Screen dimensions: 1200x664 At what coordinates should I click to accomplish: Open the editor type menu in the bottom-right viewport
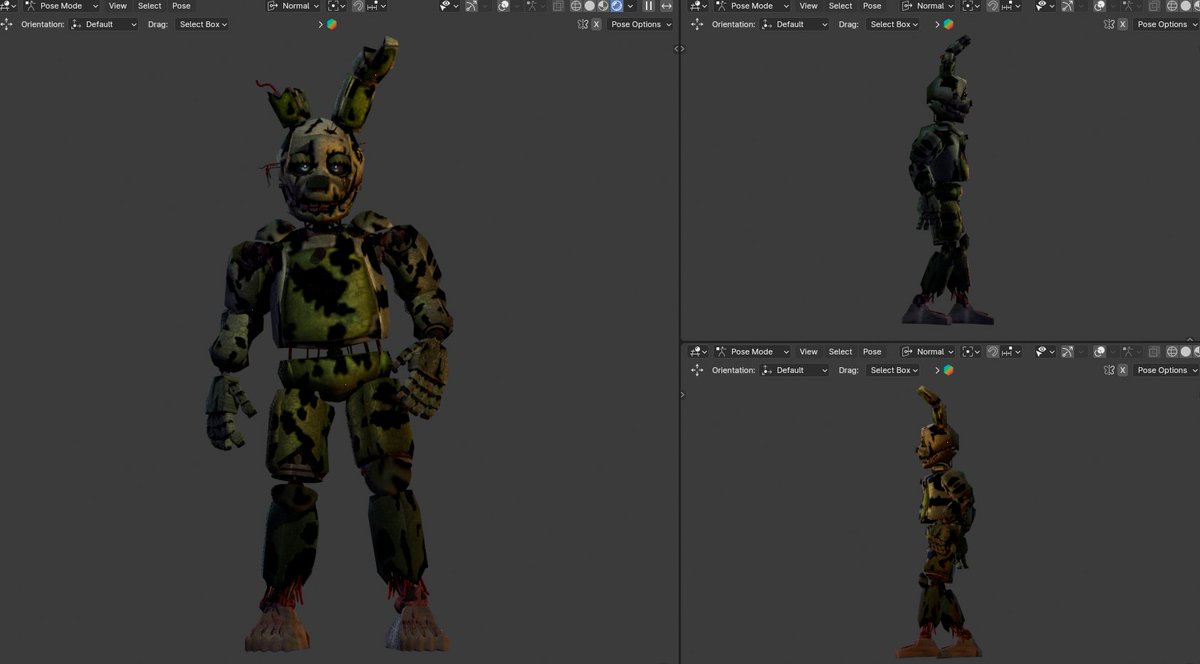click(697, 352)
